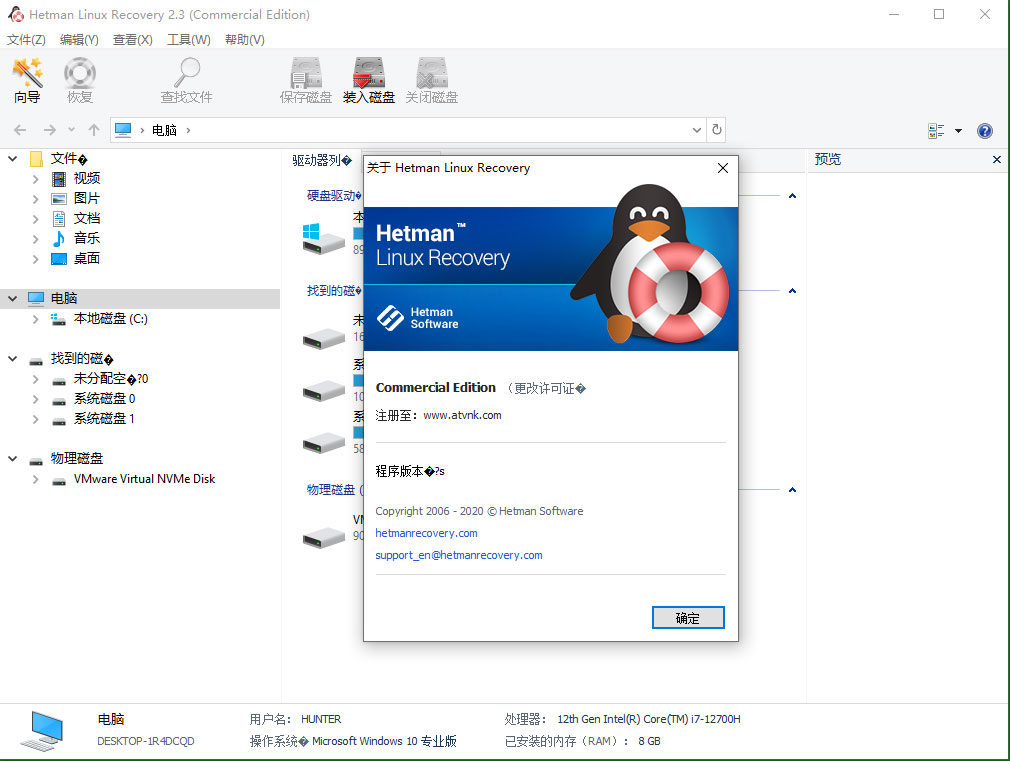Open the 查看(X) menu
1010x761 pixels.
[133, 40]
